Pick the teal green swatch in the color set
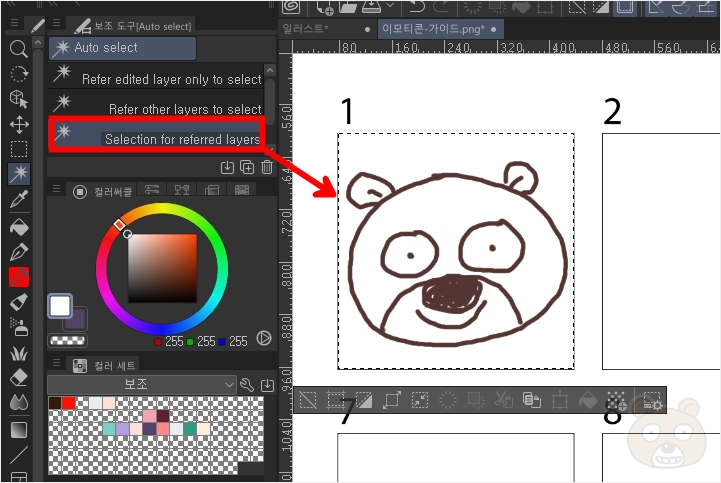The width and height of the screenshot is (721, 483). [x=189, y=429]
